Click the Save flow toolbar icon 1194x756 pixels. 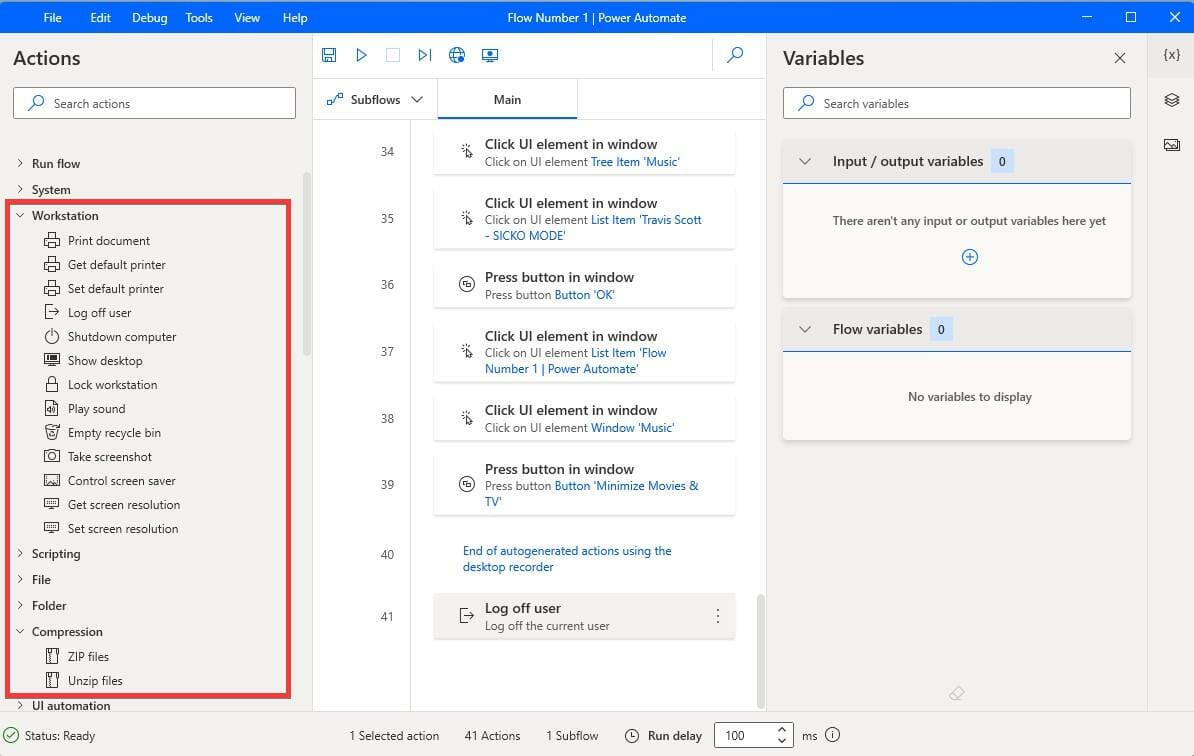click(x=329, y=55)
